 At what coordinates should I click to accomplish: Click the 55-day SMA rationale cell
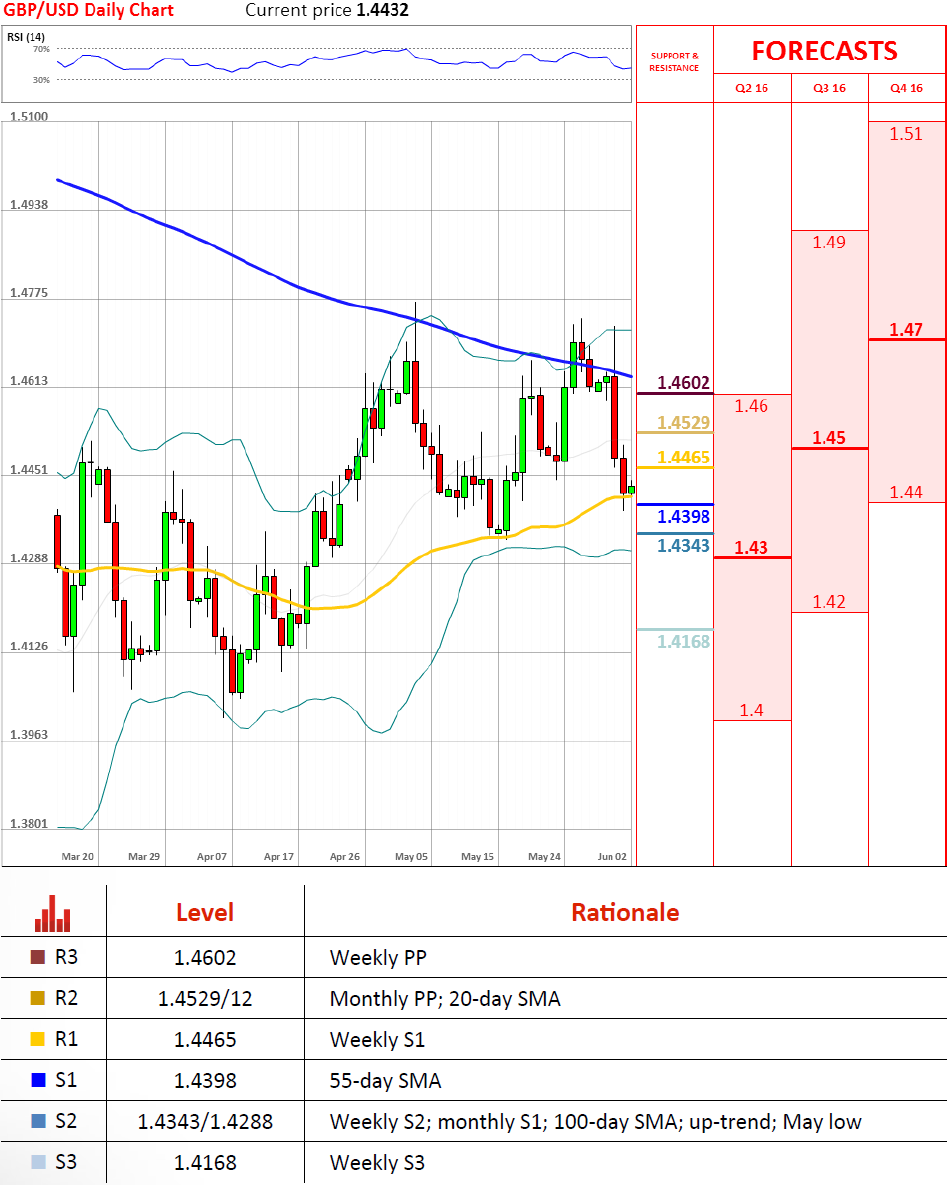click(x=385, y=1081)
